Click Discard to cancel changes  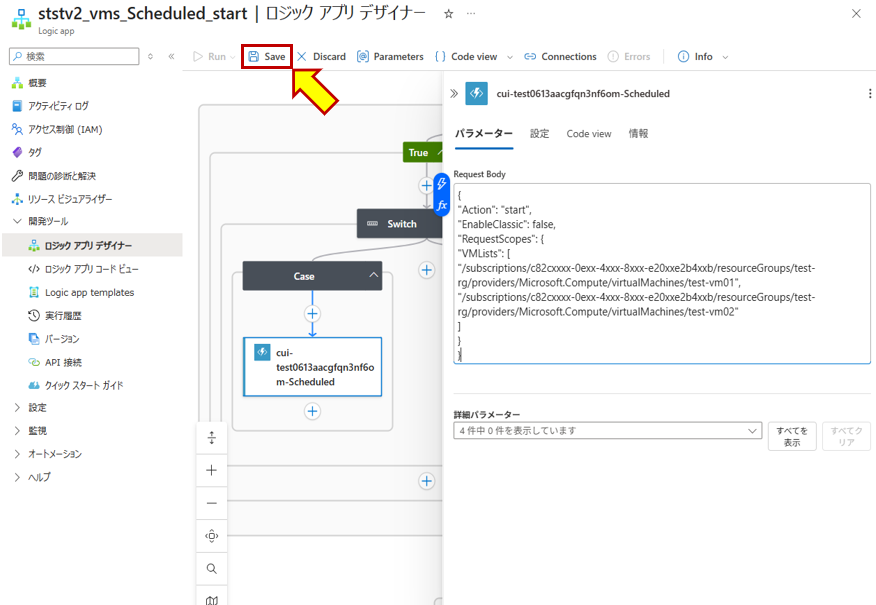tap(321, 56)
